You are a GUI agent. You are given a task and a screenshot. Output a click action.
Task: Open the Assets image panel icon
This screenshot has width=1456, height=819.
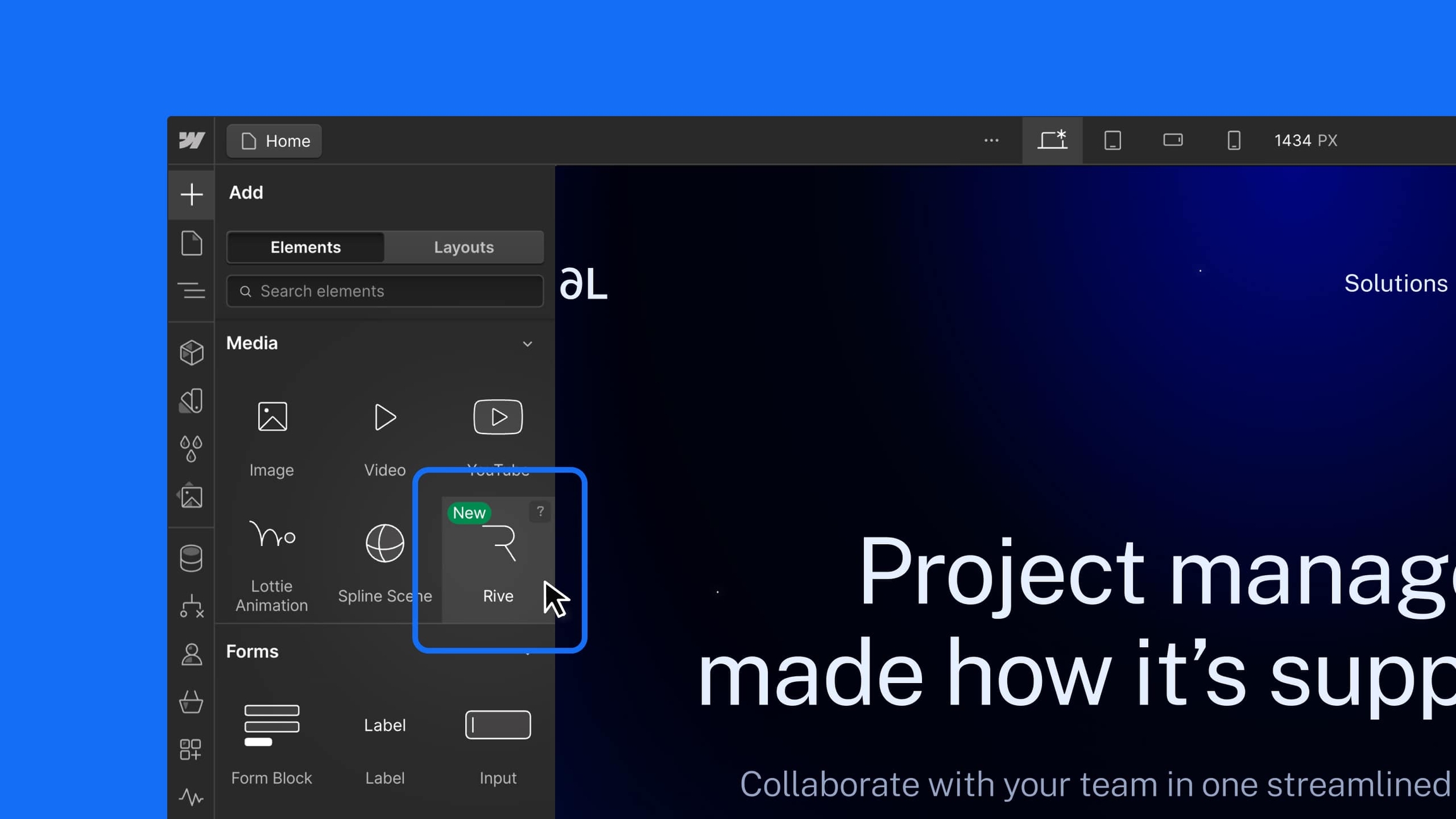[x=191, y=497]
